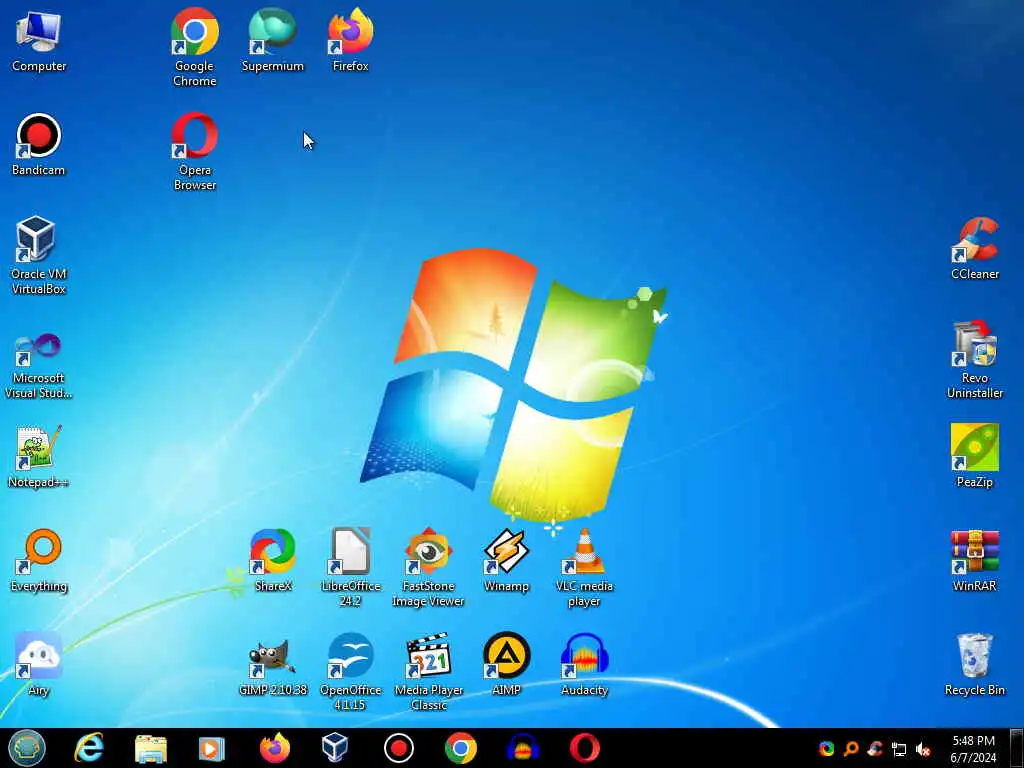Click the Everything tray icon
The image size is (1024, 768).
coord(851,748)
